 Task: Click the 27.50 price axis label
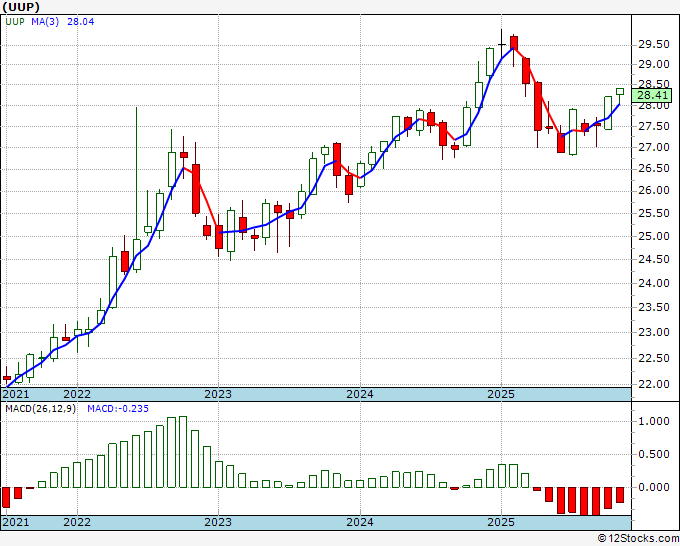pos(654,126)
